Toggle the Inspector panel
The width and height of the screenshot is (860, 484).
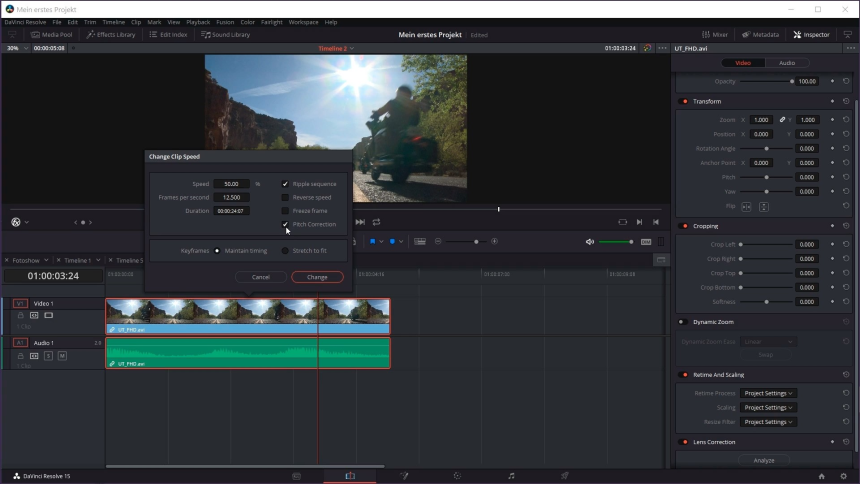pyautogui.click(x=811, y=35)
